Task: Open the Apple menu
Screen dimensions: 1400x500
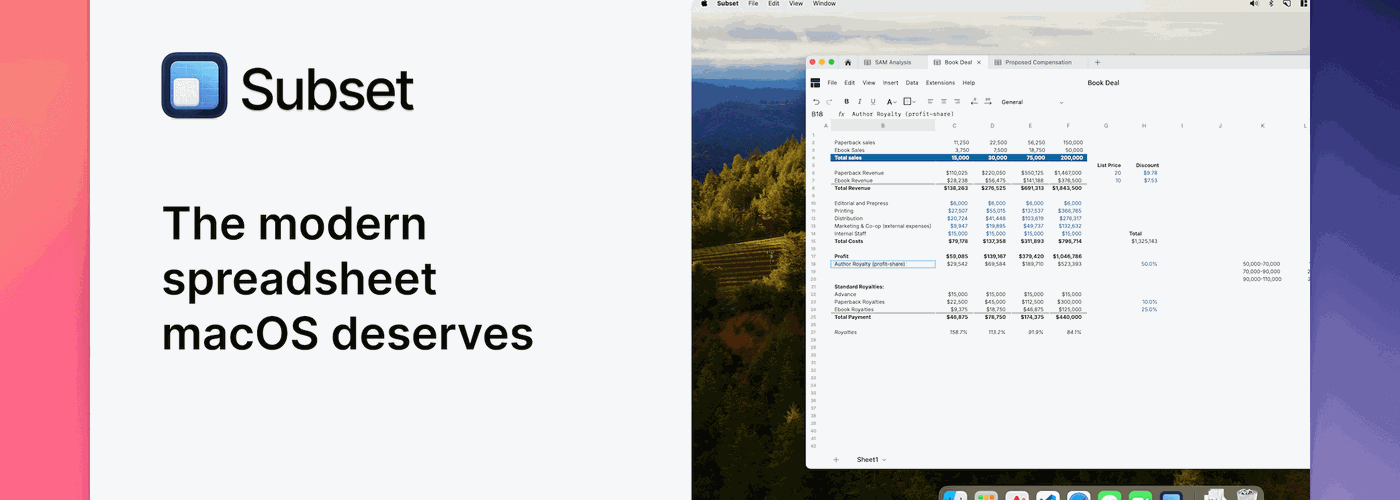Action: tap(704, 4)
